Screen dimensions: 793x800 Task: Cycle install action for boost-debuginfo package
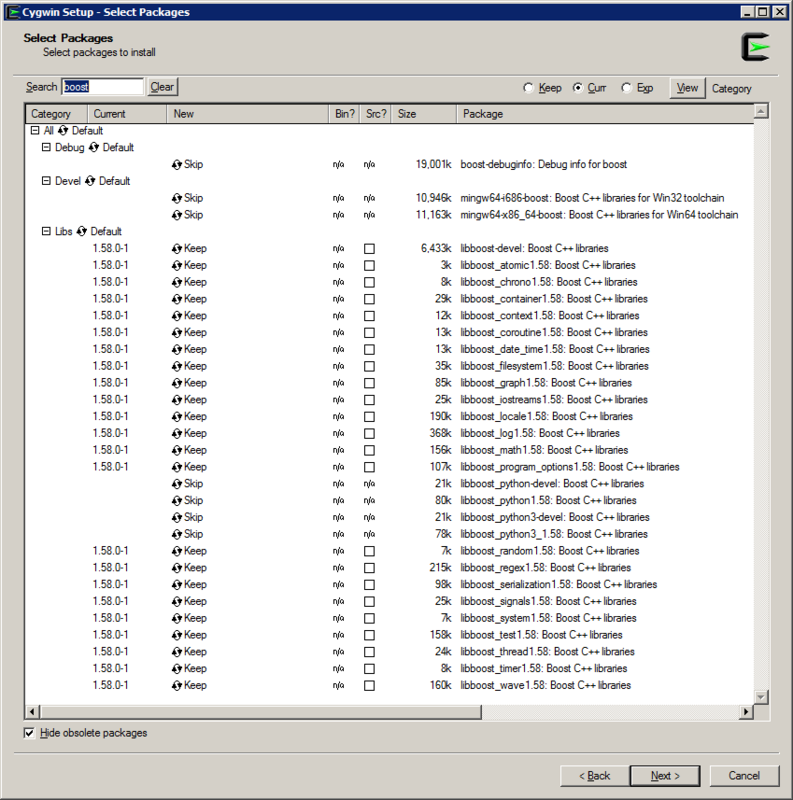click(x=177, y=164)
